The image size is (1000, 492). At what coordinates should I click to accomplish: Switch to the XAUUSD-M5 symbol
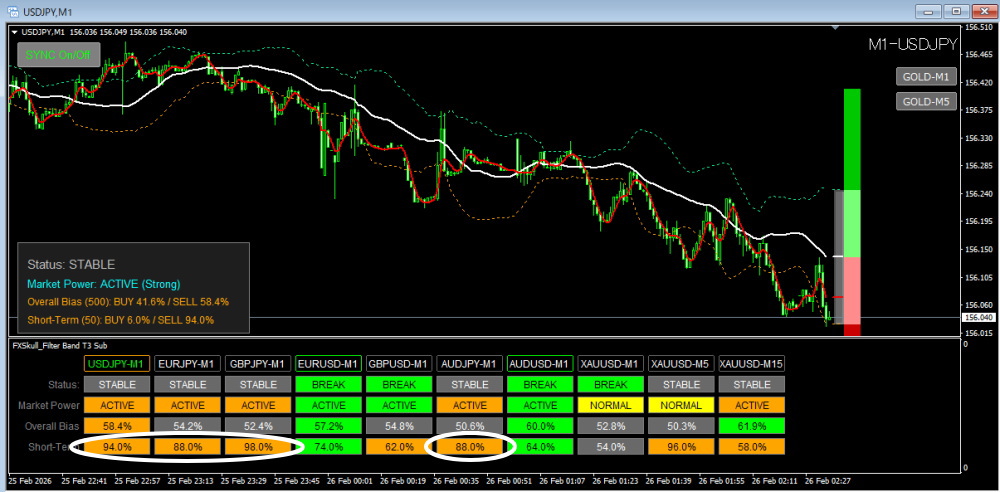[681, 363]
